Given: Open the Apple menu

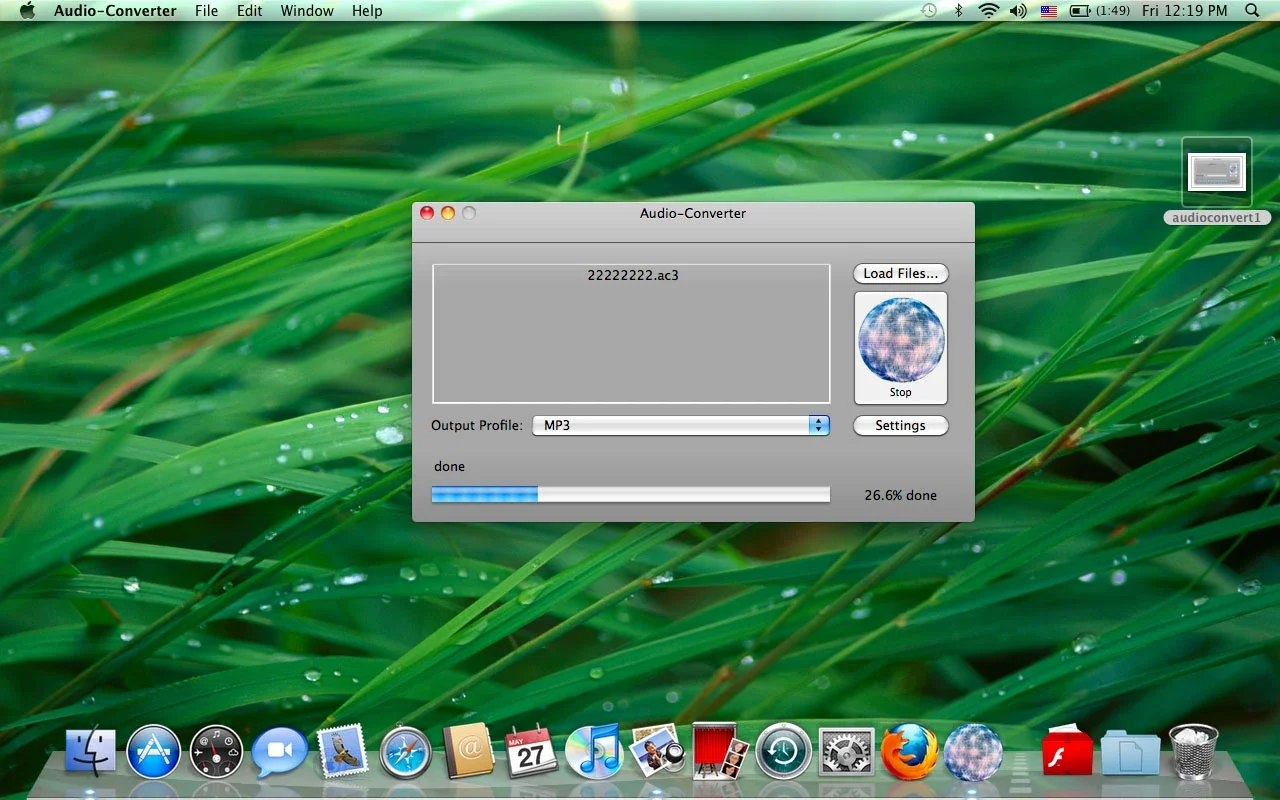Looking at the screenshot, I should pyautogui.click(x=27, y=11).
